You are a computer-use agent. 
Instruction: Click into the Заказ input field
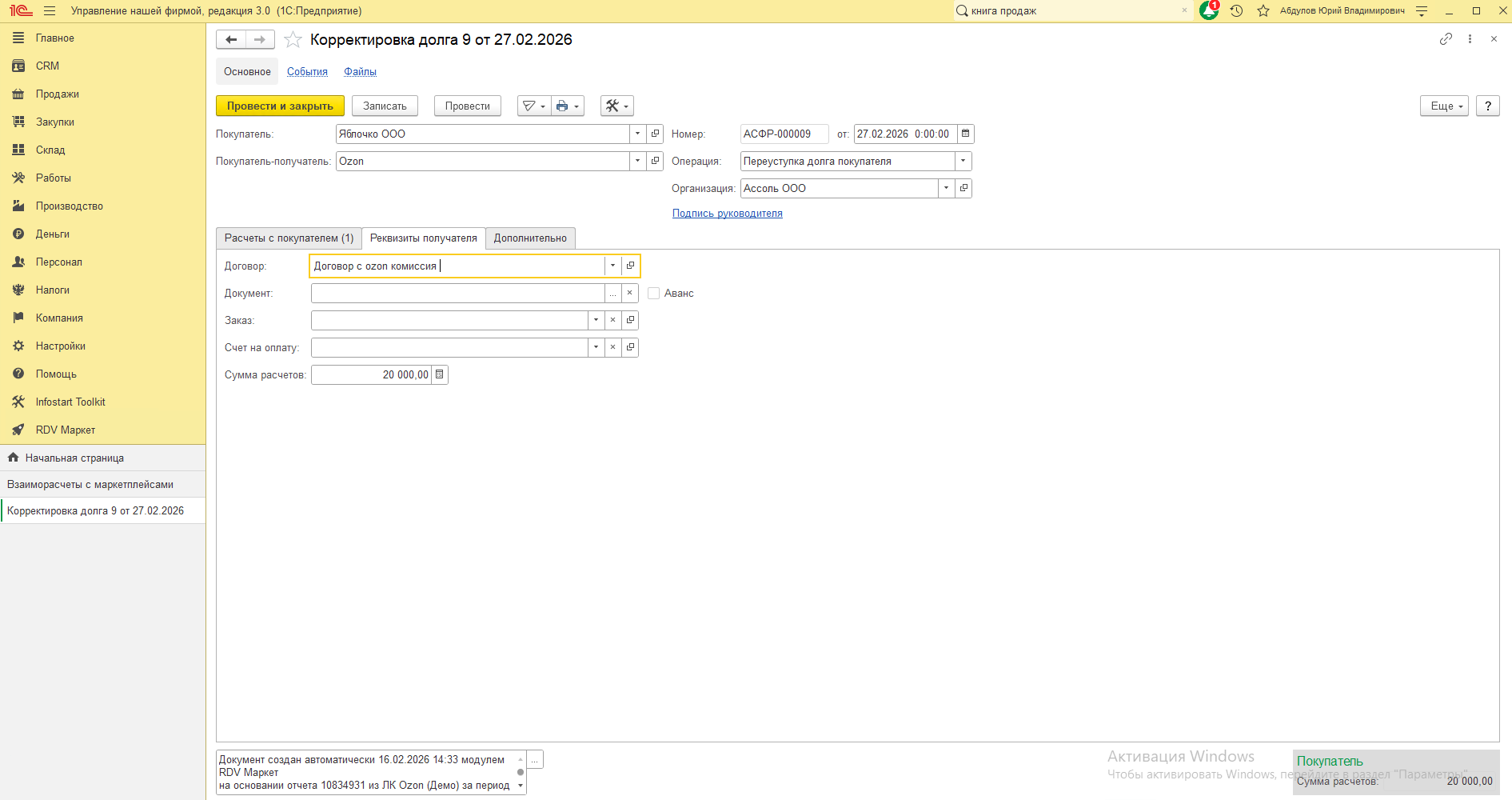point(449,320)
